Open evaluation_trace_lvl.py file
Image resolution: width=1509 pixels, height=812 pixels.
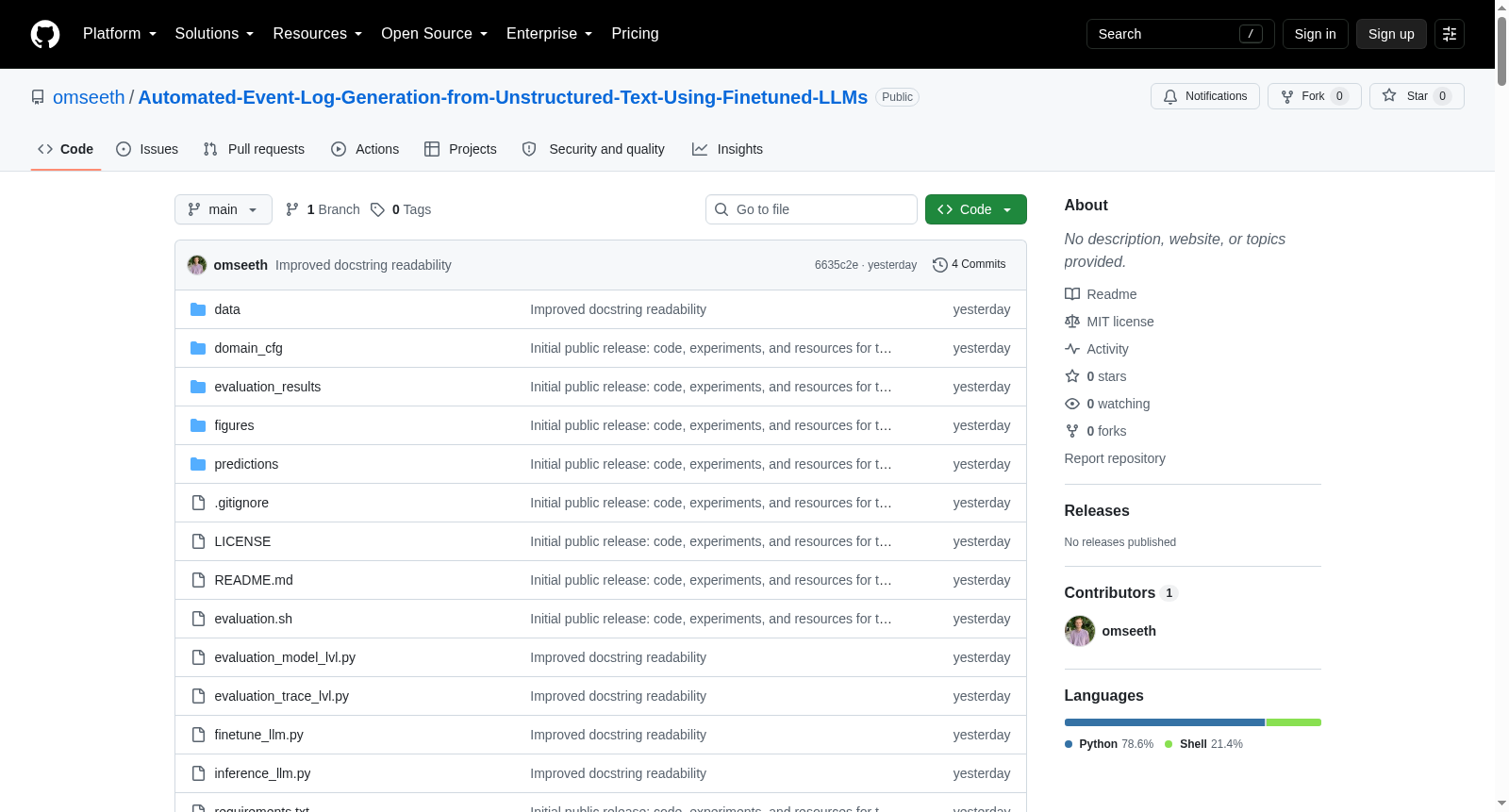coord(281,696)
